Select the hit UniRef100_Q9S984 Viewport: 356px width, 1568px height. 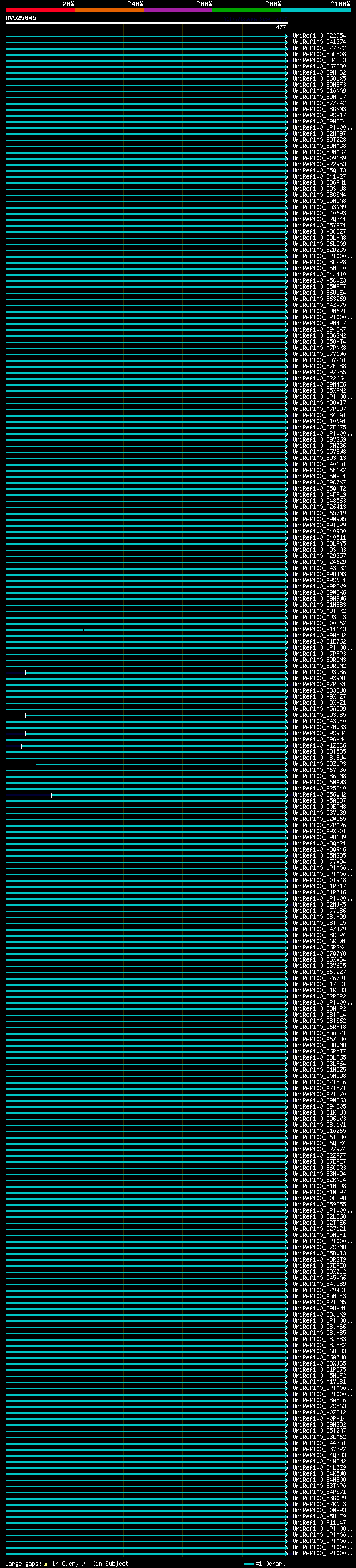[319, 734]
